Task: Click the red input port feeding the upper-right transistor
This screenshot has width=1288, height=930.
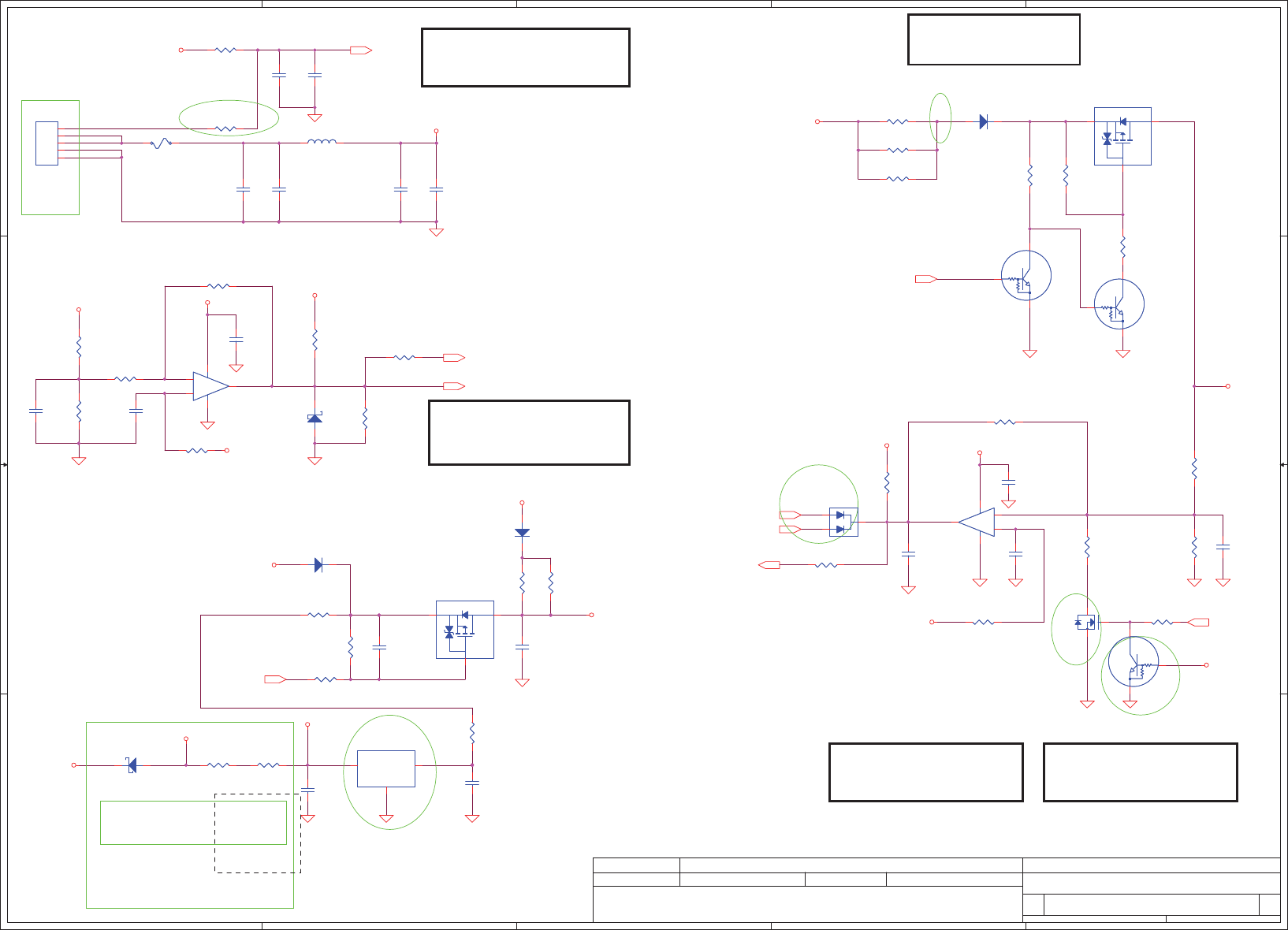Action: coord(925,279)
